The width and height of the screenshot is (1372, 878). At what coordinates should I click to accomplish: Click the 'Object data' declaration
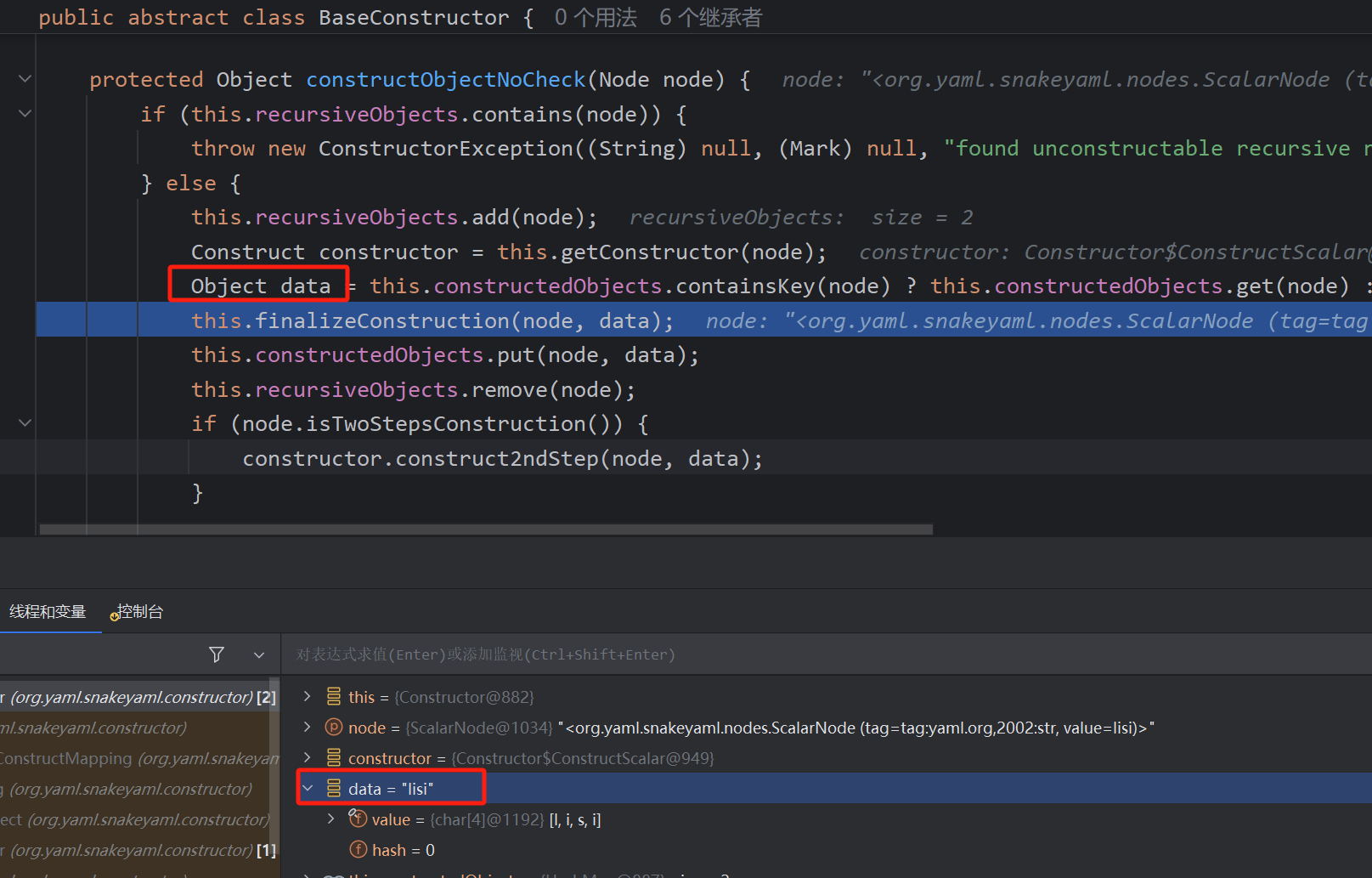click(261, 286)
